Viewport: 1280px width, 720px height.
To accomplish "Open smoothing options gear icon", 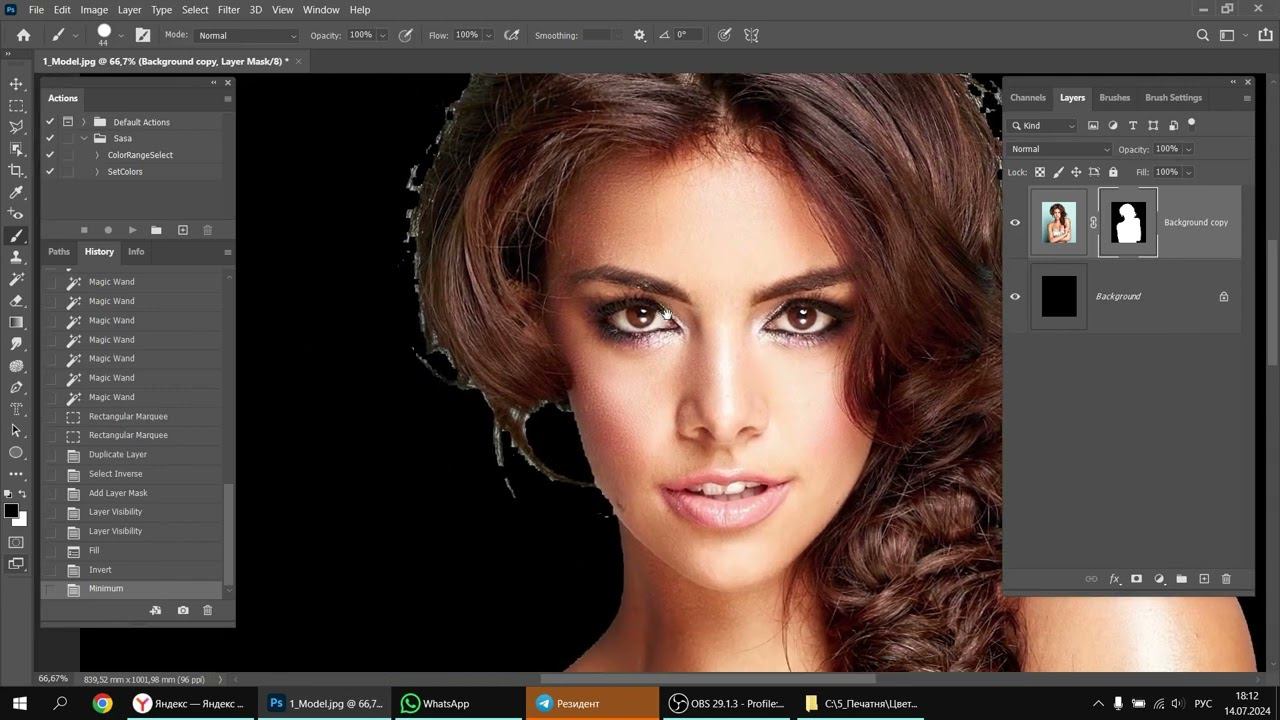I will click(x=640, y=35).
